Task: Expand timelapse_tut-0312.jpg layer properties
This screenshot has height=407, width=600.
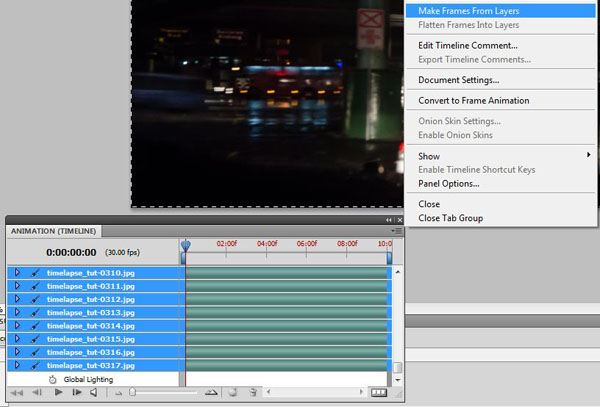Action: tap(17, 299)
